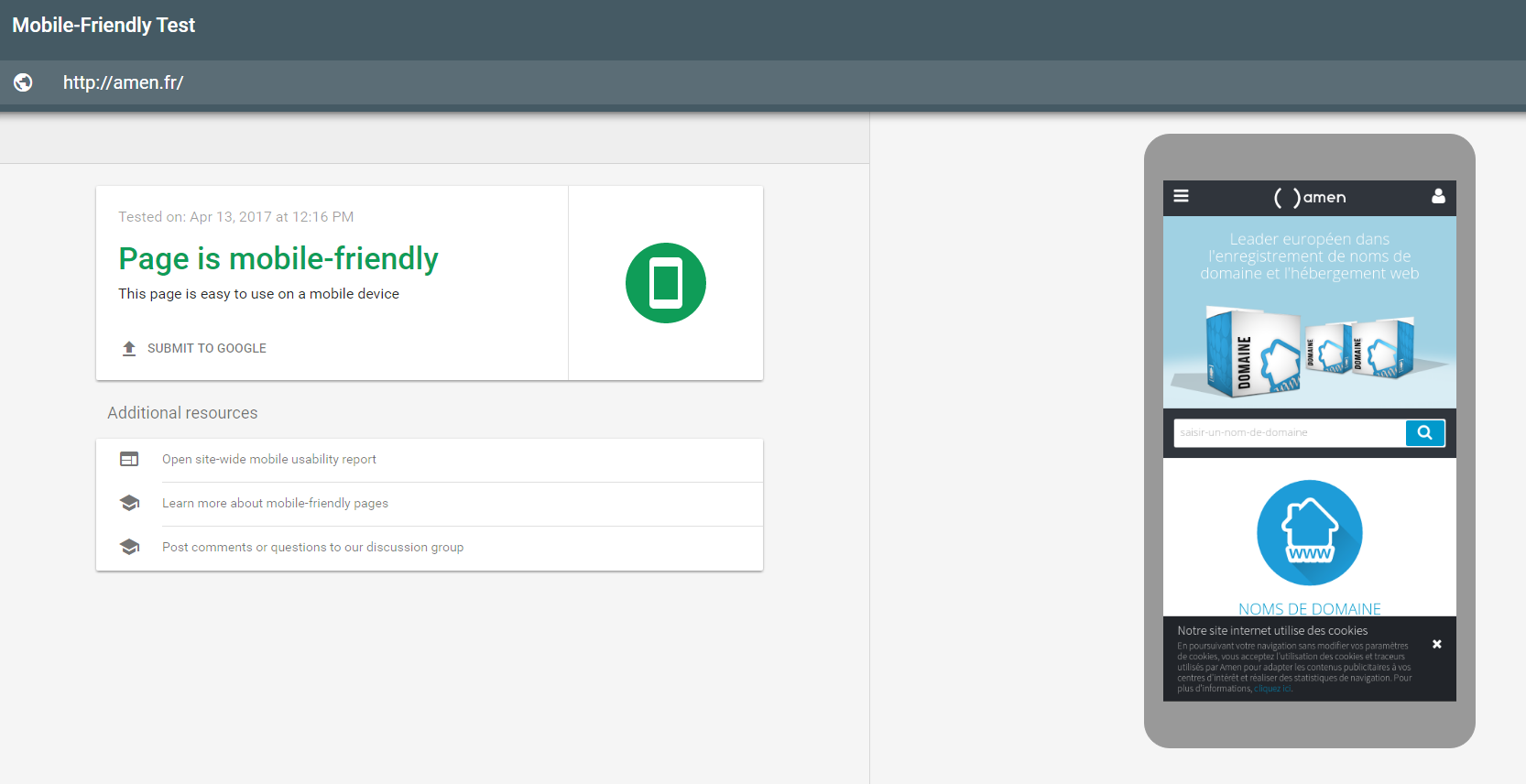Viewport: 1526px width, 784px height.
Task: Open the NOMS DE DOMAINE link
Action: click(x=1310, y=609)
